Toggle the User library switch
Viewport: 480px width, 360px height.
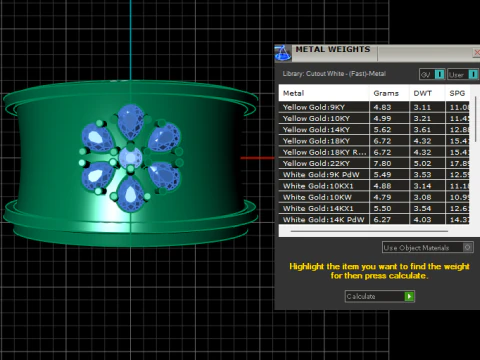[x=463, y=74]
